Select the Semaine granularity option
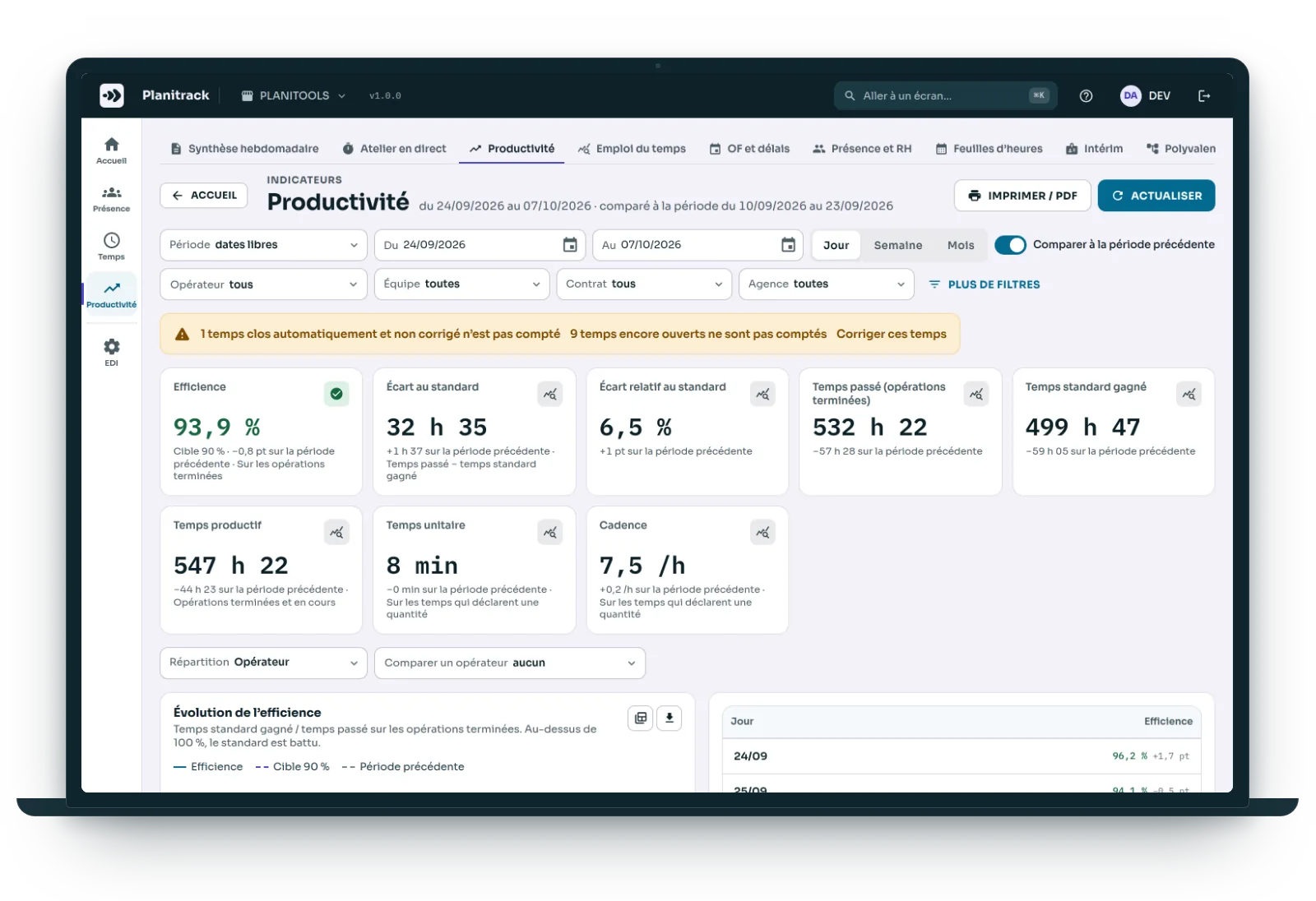This screenshot has width=1316, height=901. [898, 245]
